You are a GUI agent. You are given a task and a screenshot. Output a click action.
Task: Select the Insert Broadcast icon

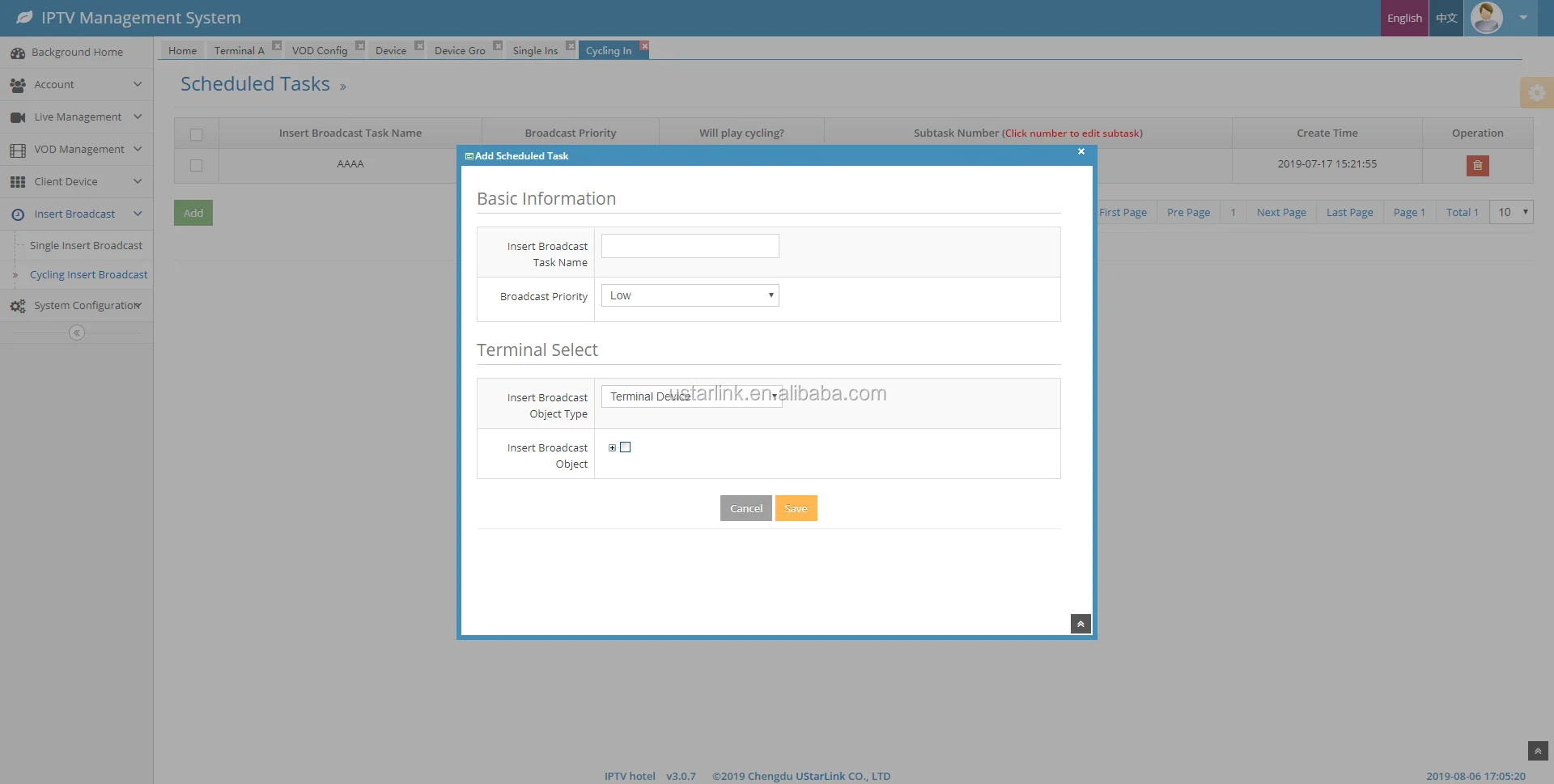click(18, 214)
